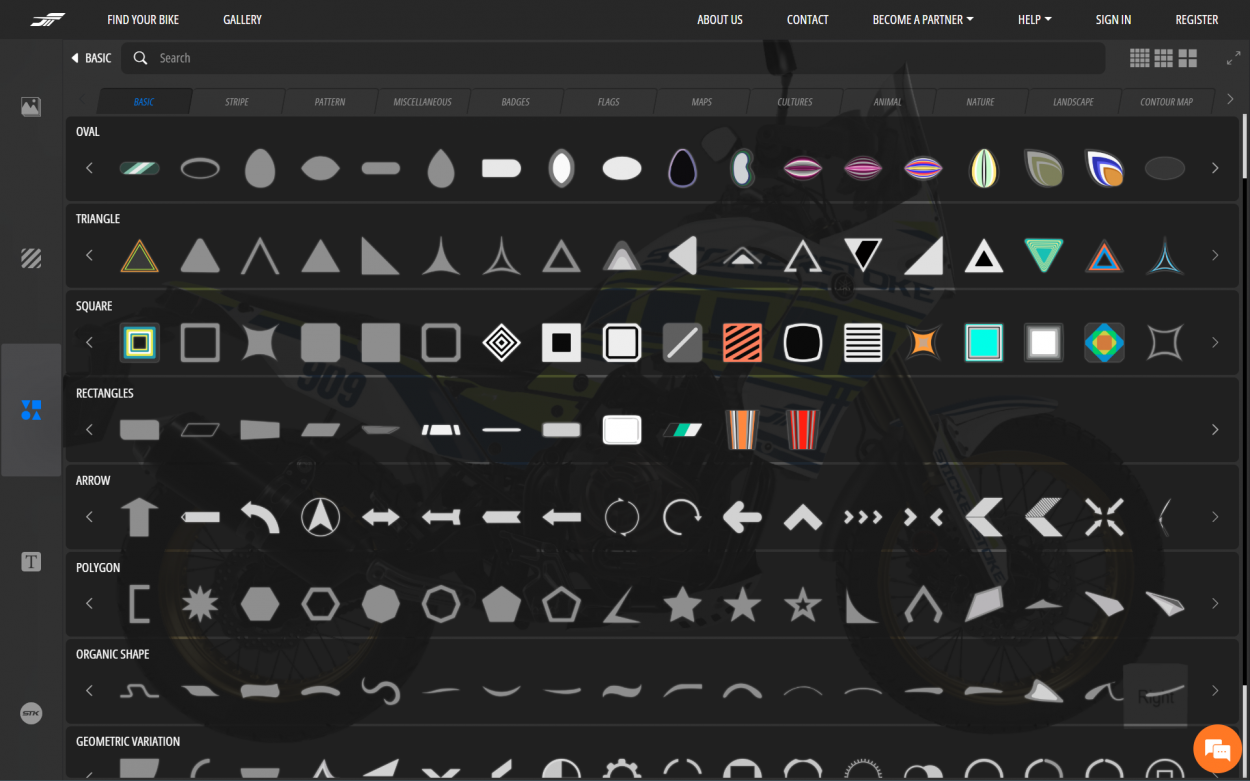Click the STK logo sidebar icon
The width and height of the screenshot is (1250, 781).
click(31, 713)
